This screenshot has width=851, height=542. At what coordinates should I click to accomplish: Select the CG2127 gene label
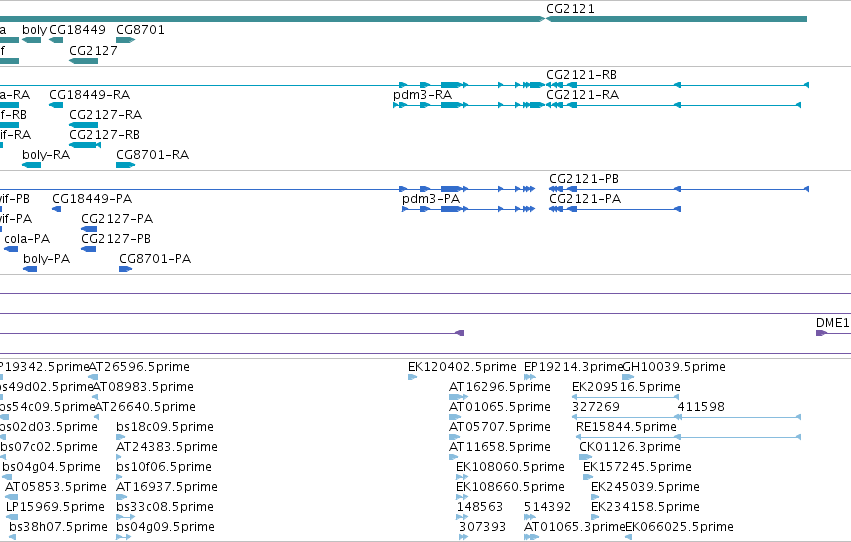93,50
